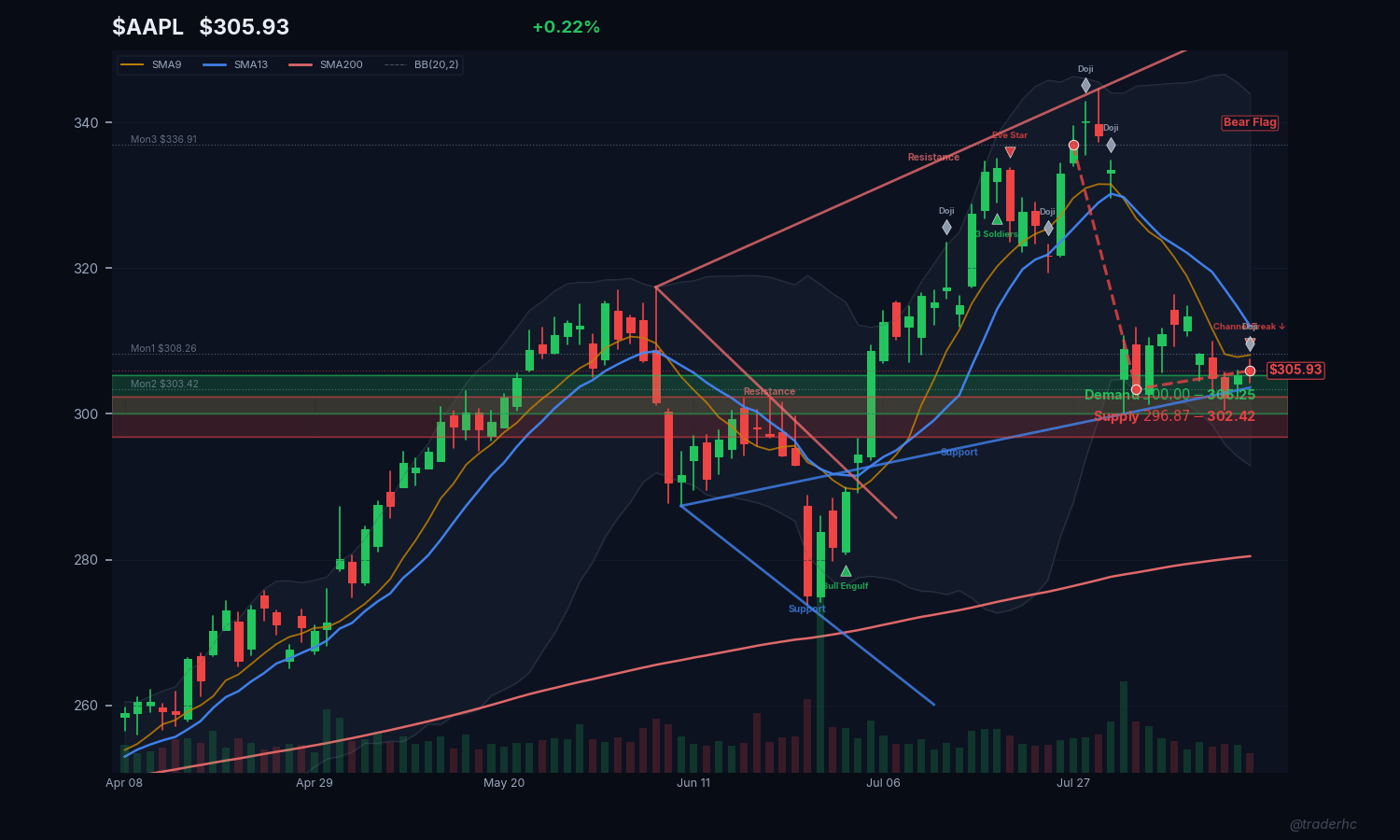1400x840 pixels.
Task: Click the $305.93 price in the header
Action: (245, 27)
